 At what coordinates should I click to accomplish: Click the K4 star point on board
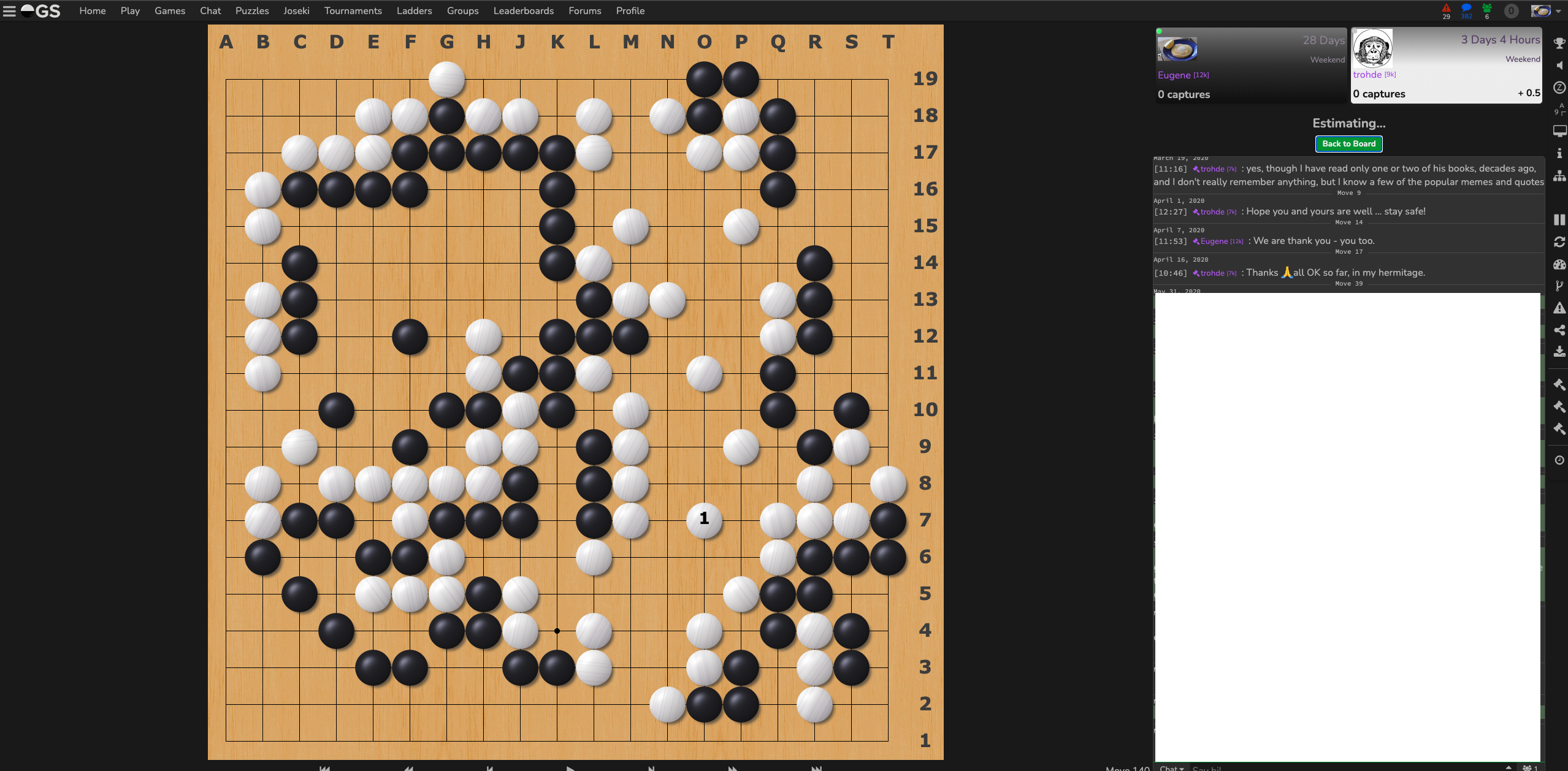[x=557, y=631]
